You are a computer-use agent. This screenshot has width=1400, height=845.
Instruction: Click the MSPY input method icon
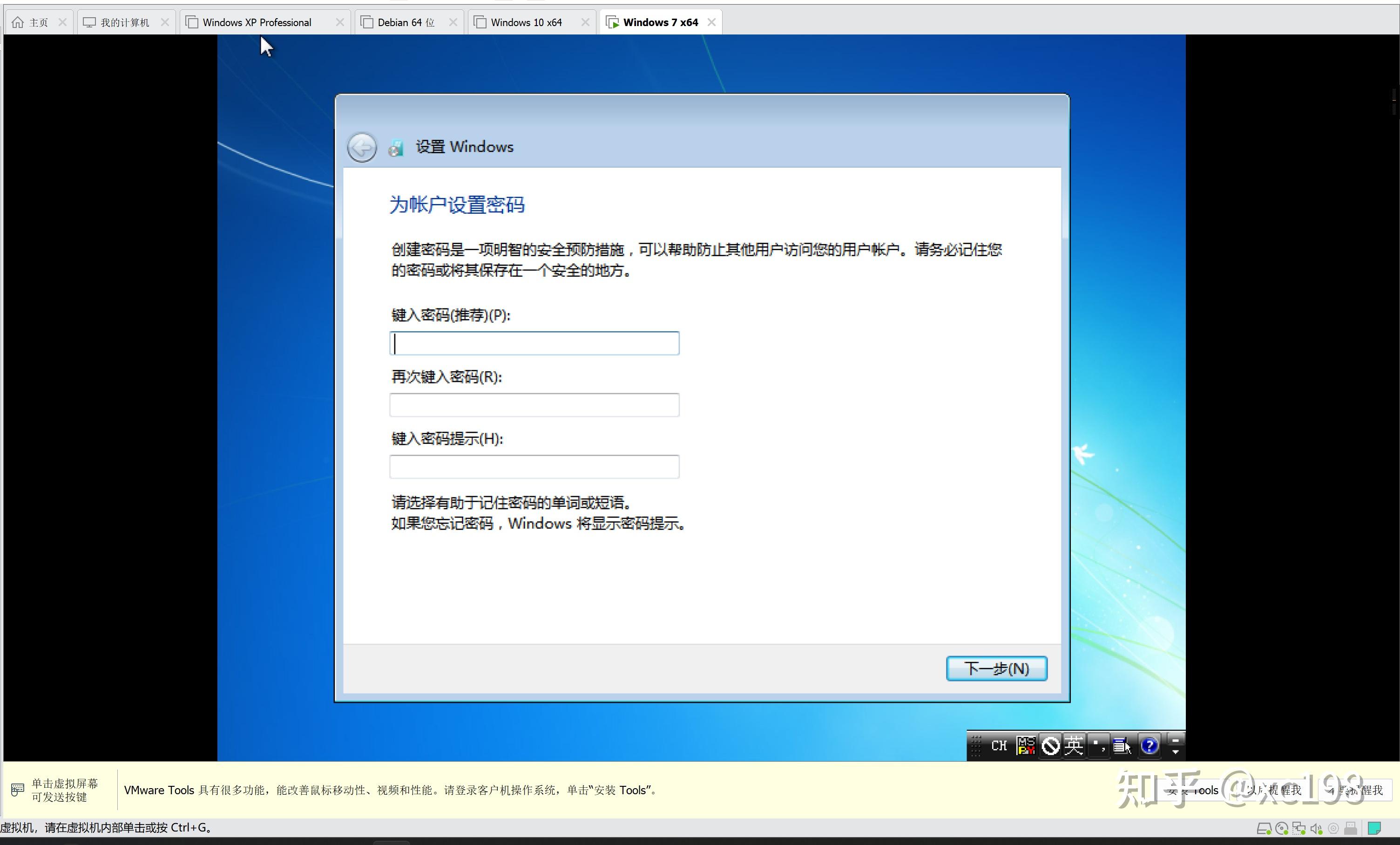pyautogui.click(x=1026, y=745)
